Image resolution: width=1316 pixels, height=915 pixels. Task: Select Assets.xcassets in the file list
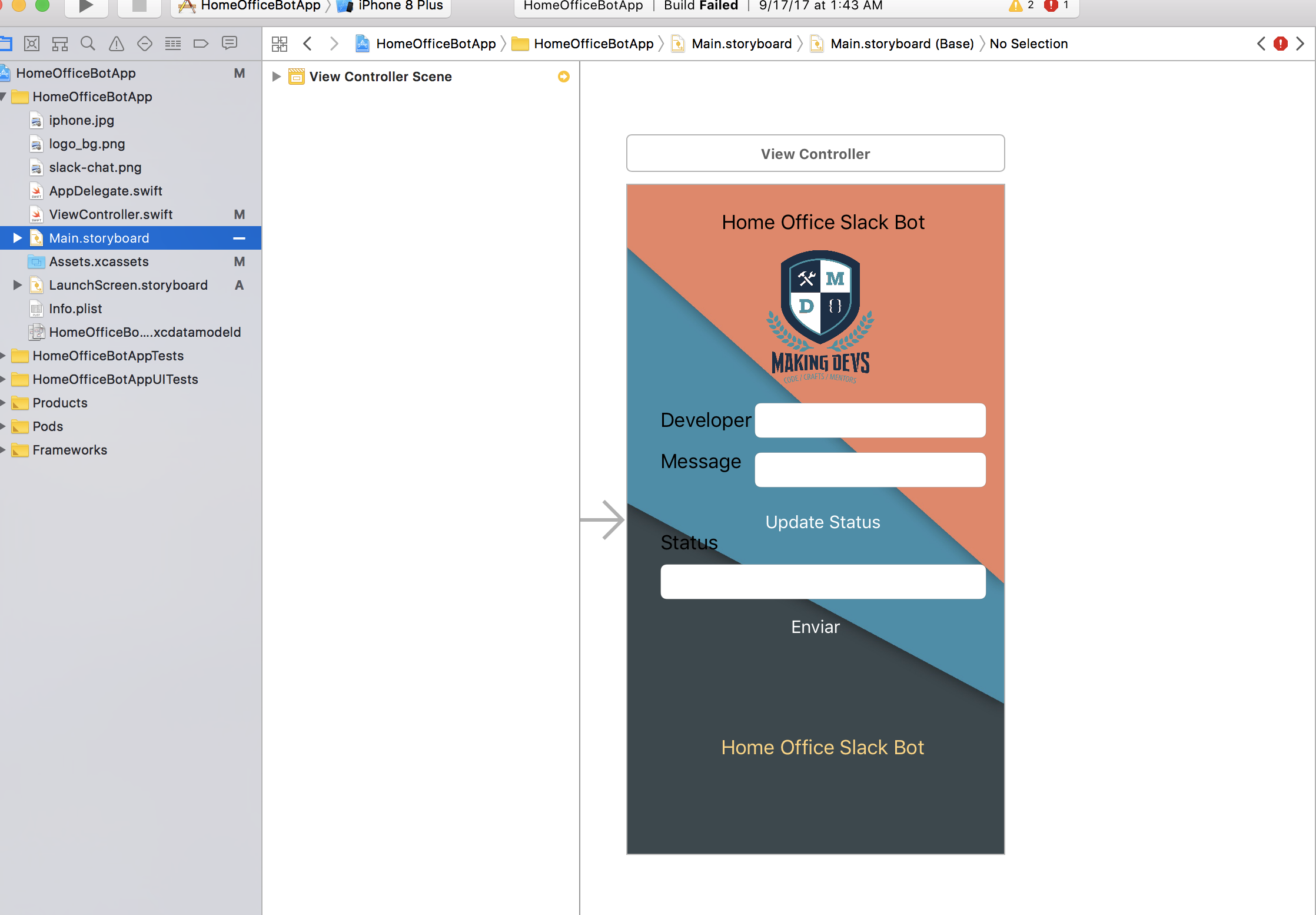pyautogui.click(x=99, y=261)
